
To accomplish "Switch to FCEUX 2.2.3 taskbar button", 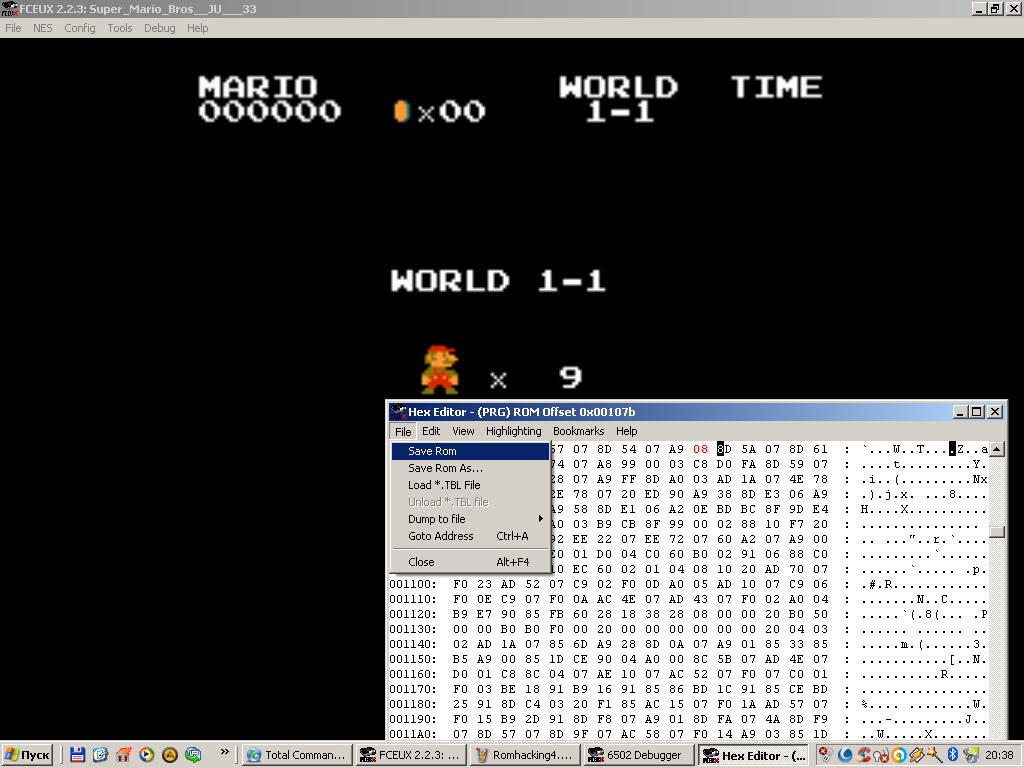I will (411, 755).
